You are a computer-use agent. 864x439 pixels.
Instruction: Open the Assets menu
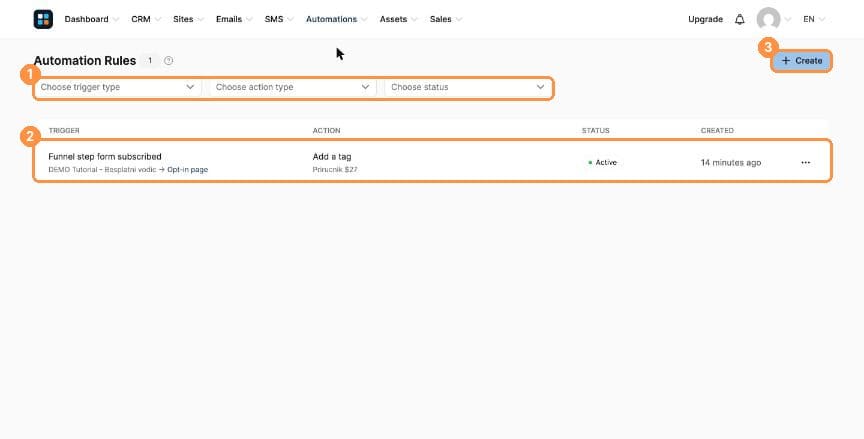click(398, 19)
